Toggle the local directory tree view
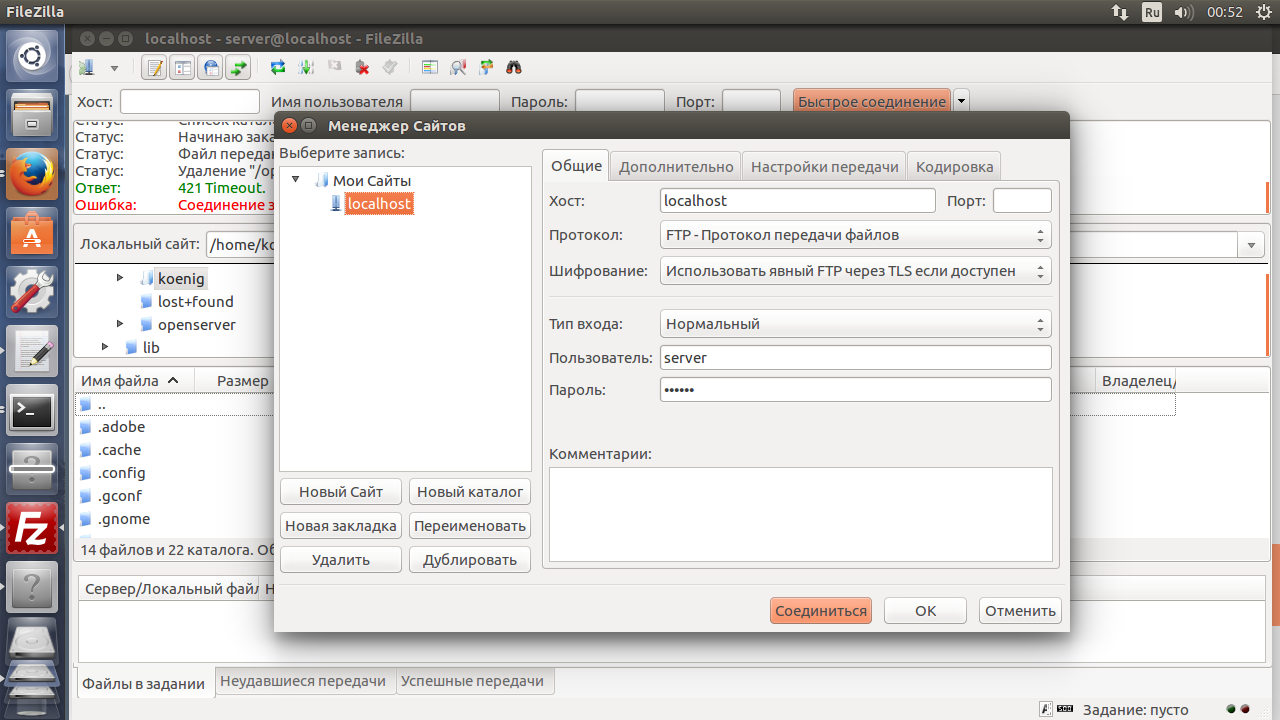1280x720 pixels. point(183,68)
